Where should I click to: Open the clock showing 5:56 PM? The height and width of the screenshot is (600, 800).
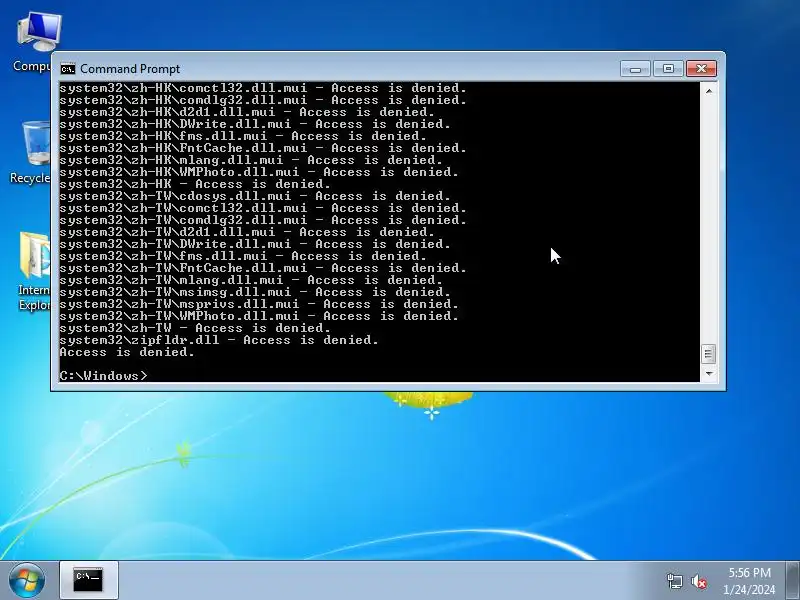click(749, 572)
